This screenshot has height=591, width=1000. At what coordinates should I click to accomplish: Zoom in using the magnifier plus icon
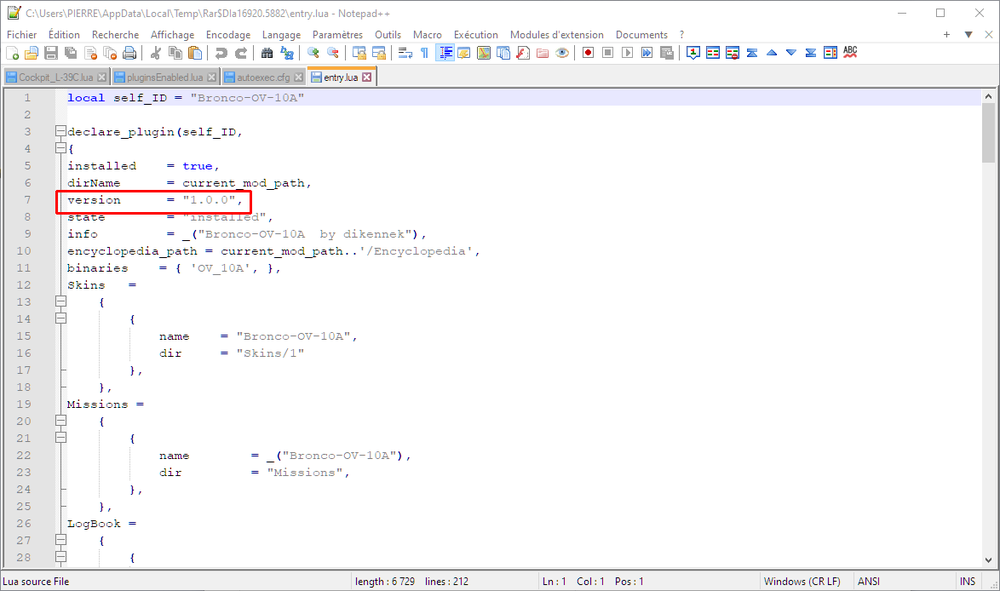tap(312, 53)
